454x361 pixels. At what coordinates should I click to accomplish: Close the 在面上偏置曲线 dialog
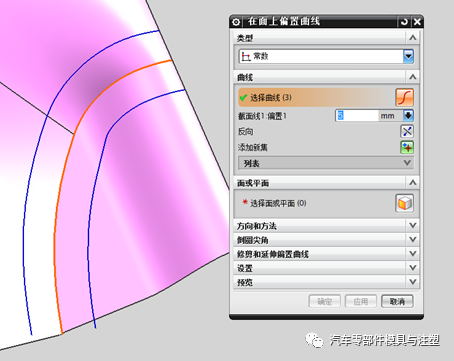click(x=417, y=22)
